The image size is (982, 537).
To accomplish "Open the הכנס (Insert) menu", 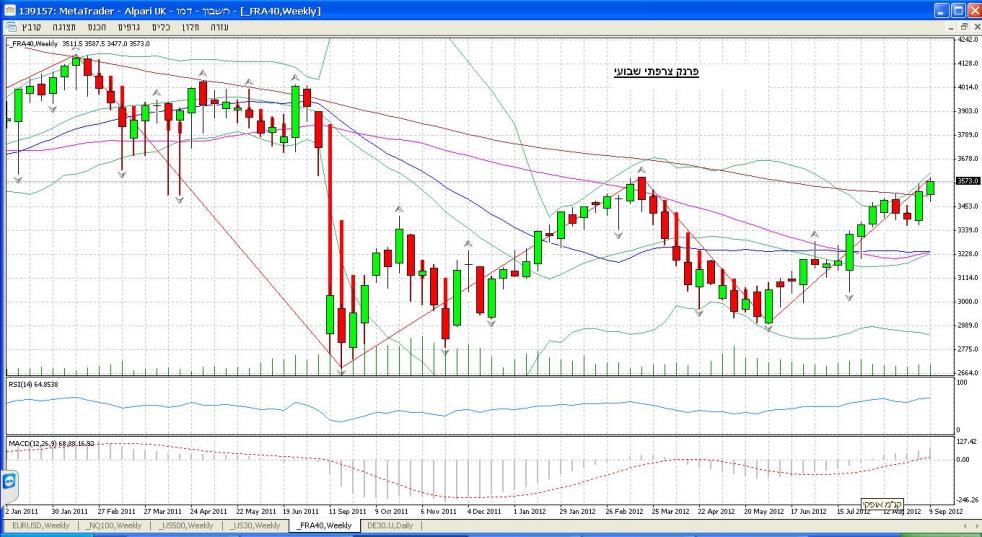I will pos(98,27).
